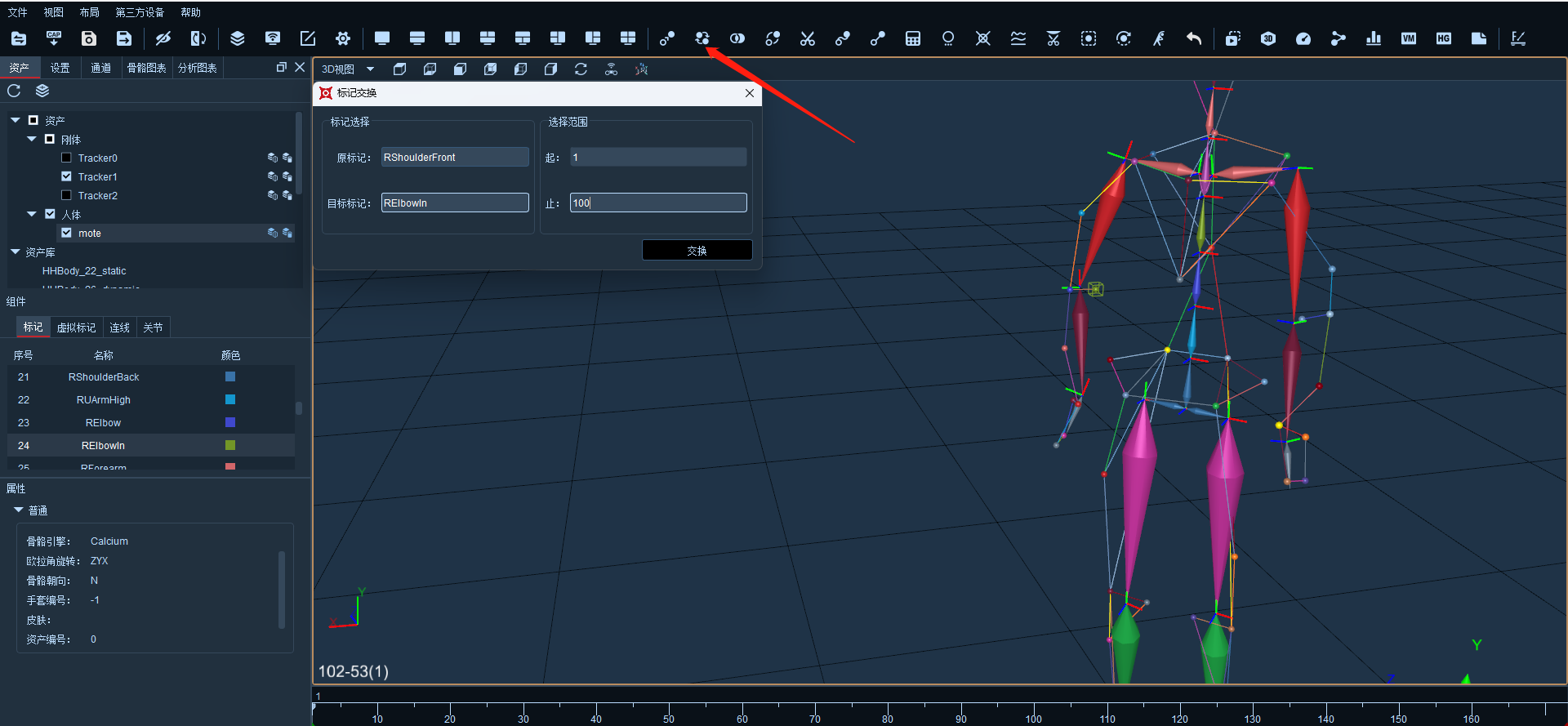Switch to the 虚拟标记 tab
Screen dimensions: 1568x726
click(x=76, y=327)
